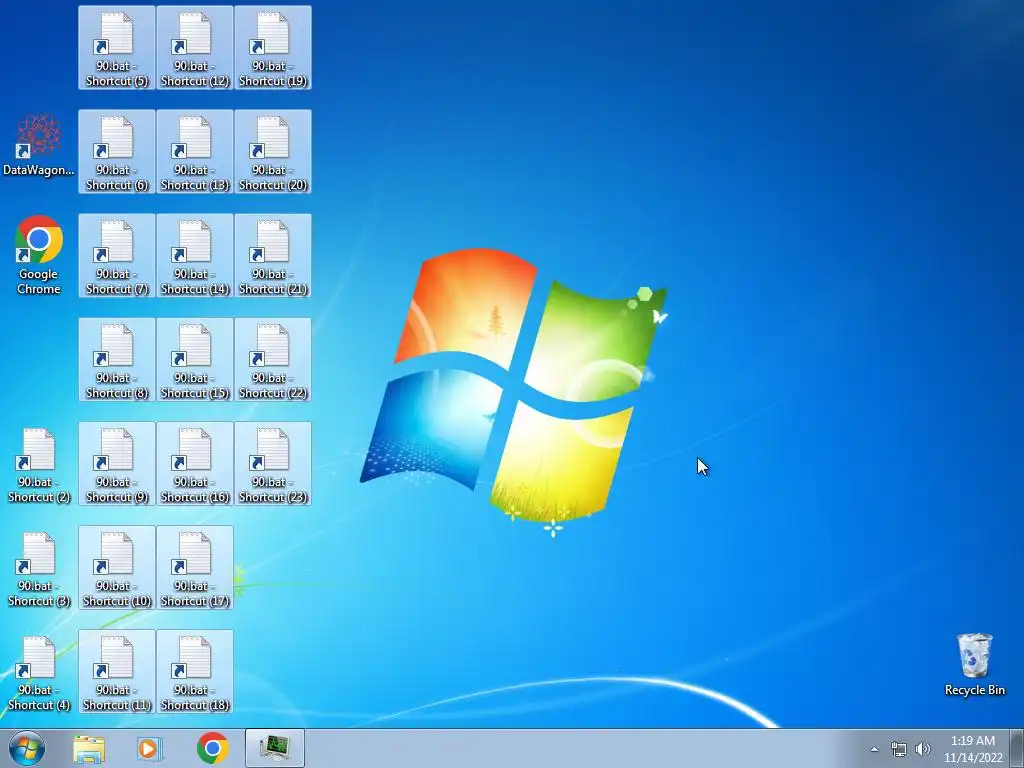The width and height of the screenshot is (1024, 768).
Task: Select the 90.bat - Shortcut (9) icon
Action: click(117, 464)
